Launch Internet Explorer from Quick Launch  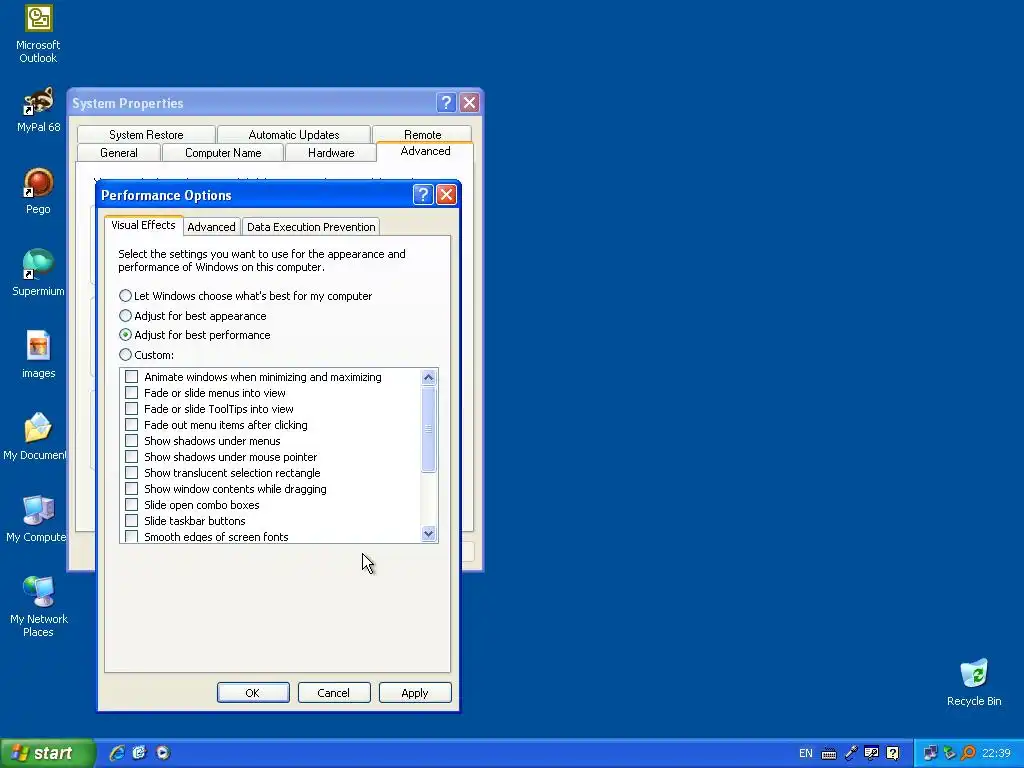(117, 753)
